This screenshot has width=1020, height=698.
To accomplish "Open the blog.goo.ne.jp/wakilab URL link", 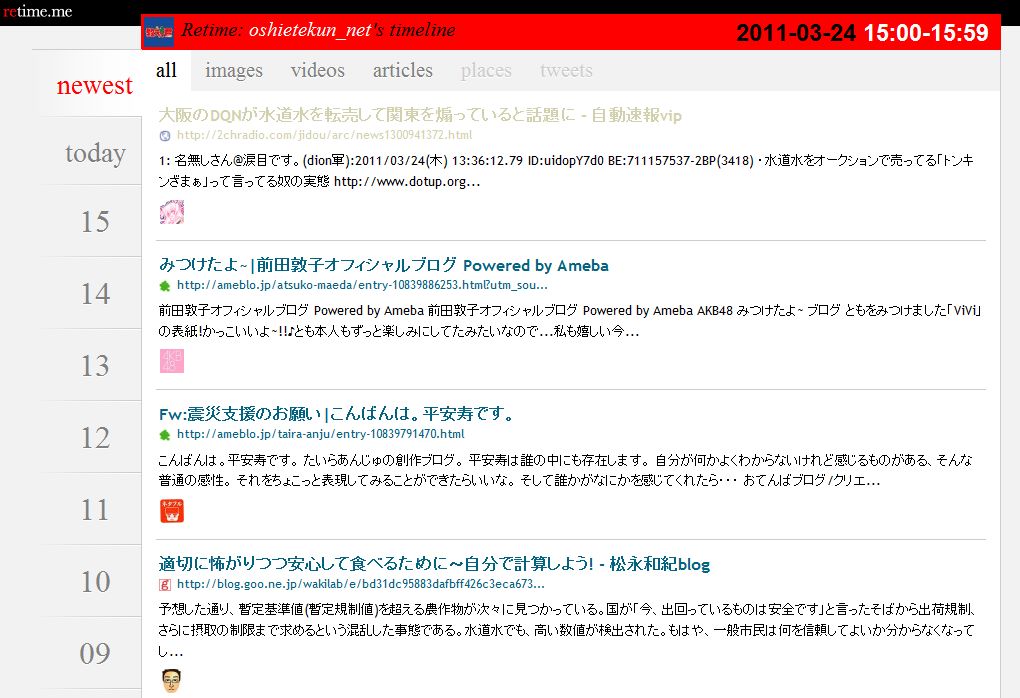I will pyautogui.click(x=361, y=584).
